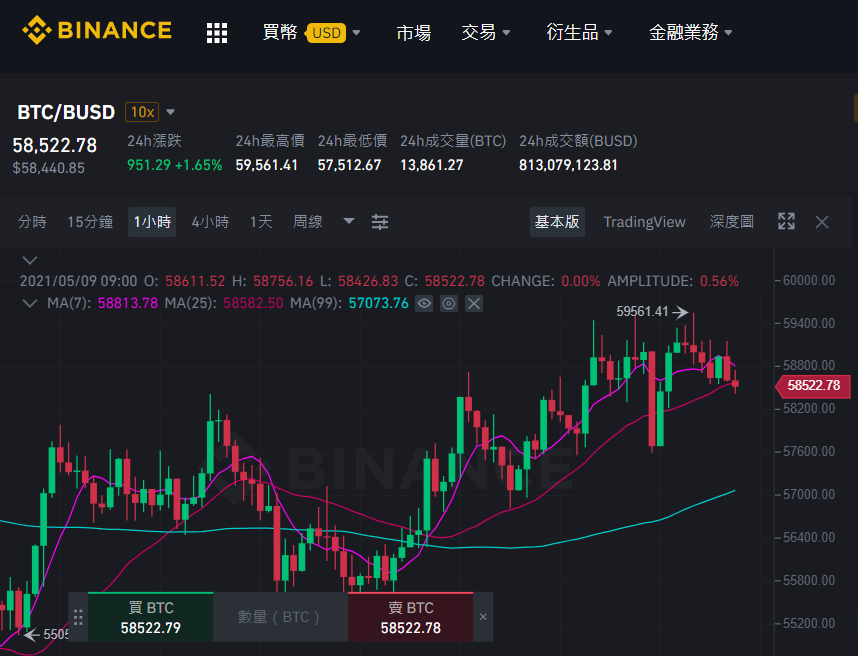Select the 1小時 interval
The image size is (858, 656).
point(152,222)
